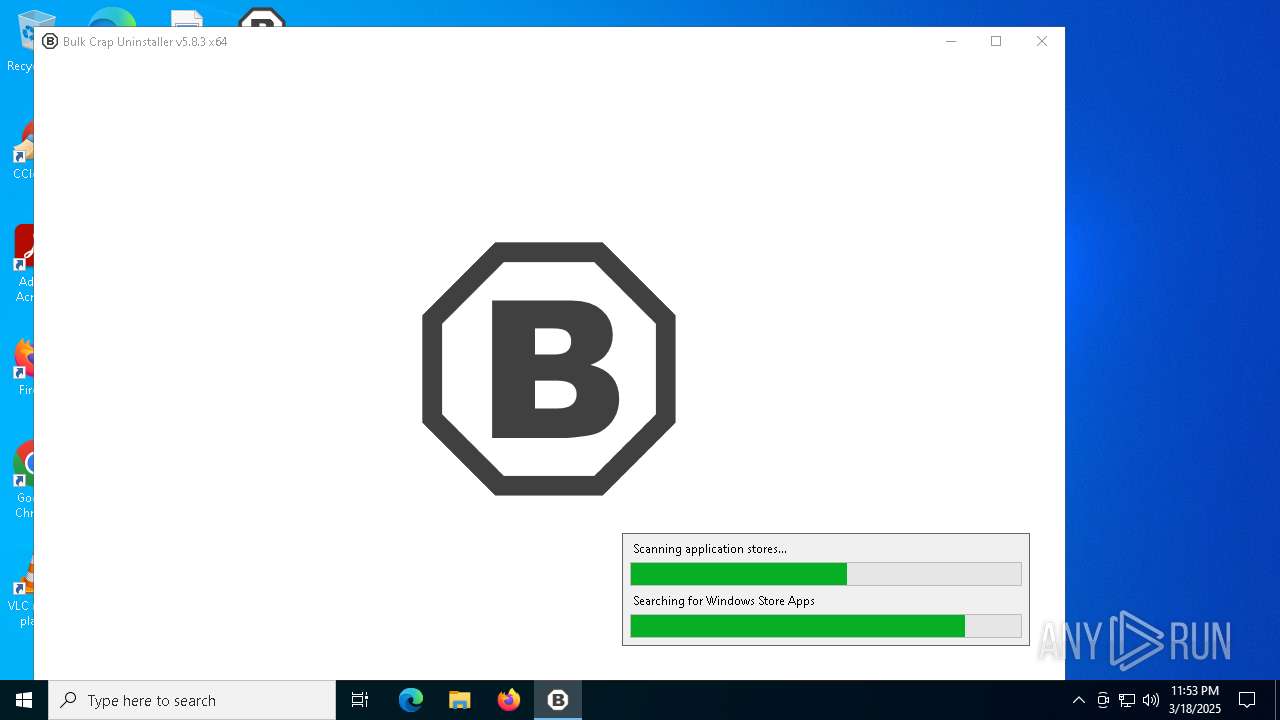Select the Bulk Crap Uninstaller taskbar button

click(558, 700)
